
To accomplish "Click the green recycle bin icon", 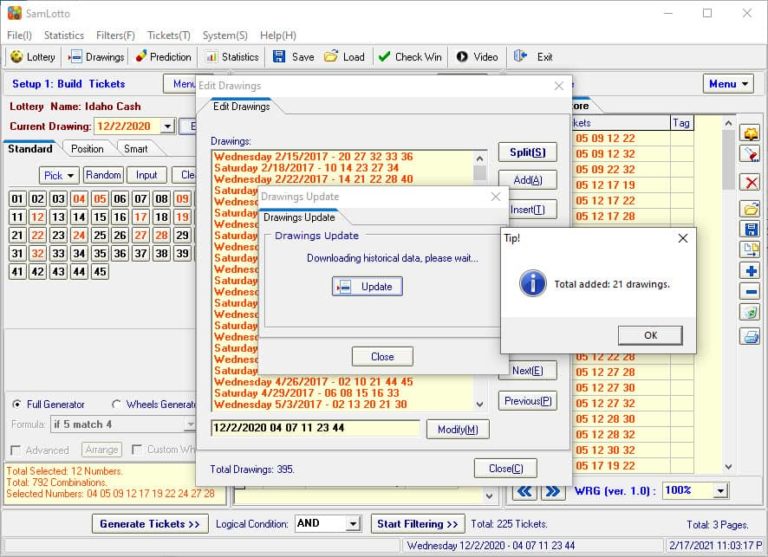I will tap(750, 312).
